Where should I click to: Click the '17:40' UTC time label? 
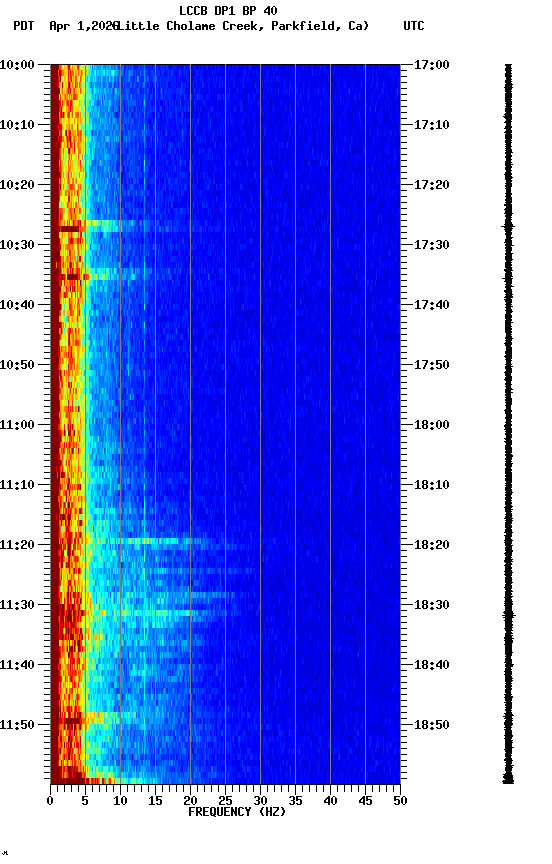point(431,305)
